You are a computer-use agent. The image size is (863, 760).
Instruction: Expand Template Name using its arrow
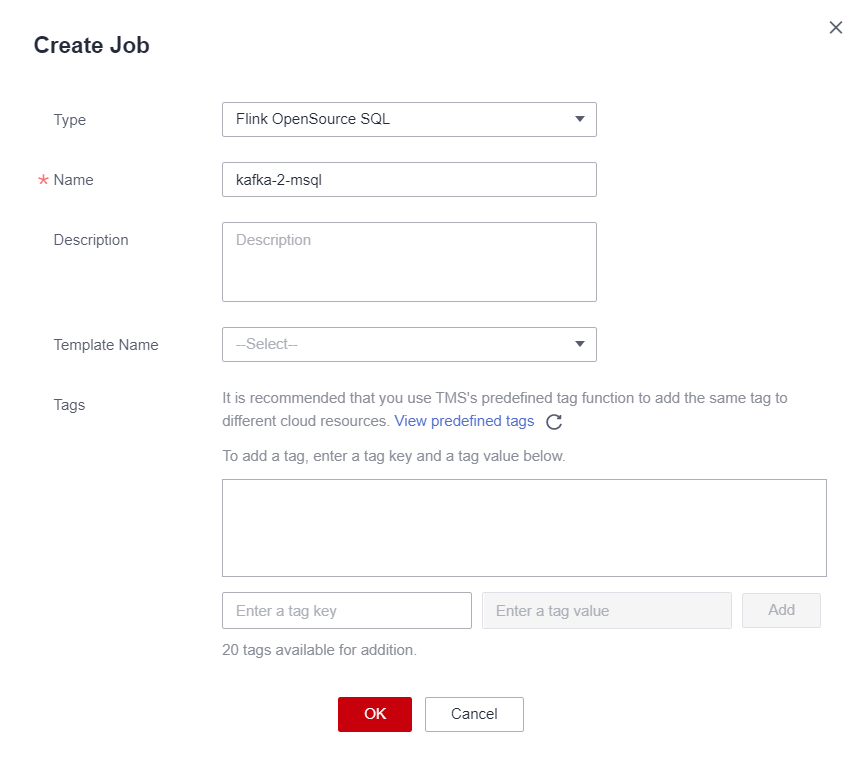(580, 344)
